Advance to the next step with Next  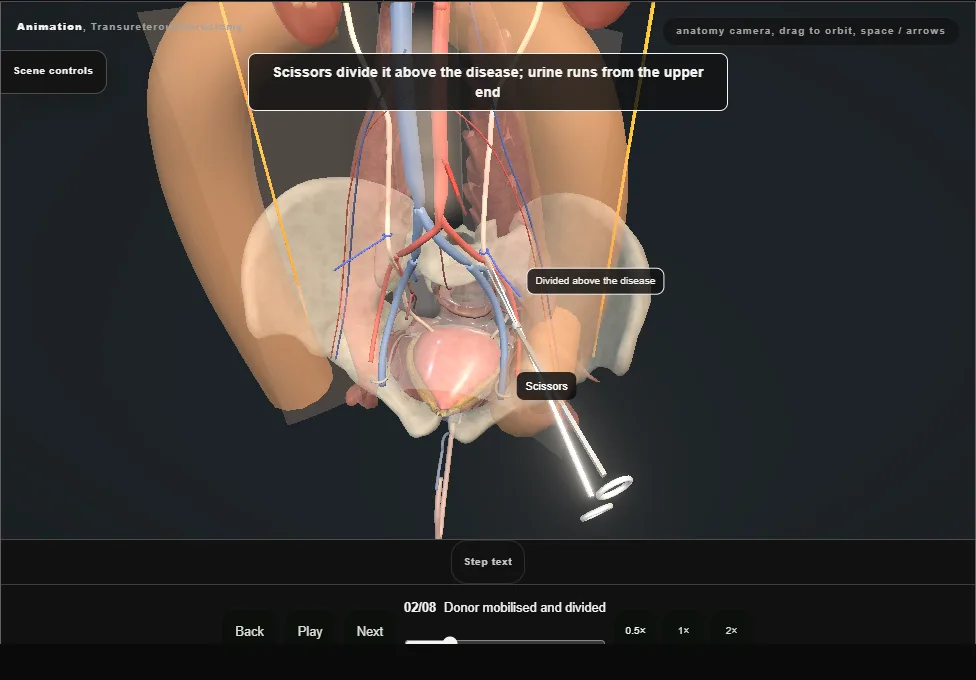pos(370,631)
